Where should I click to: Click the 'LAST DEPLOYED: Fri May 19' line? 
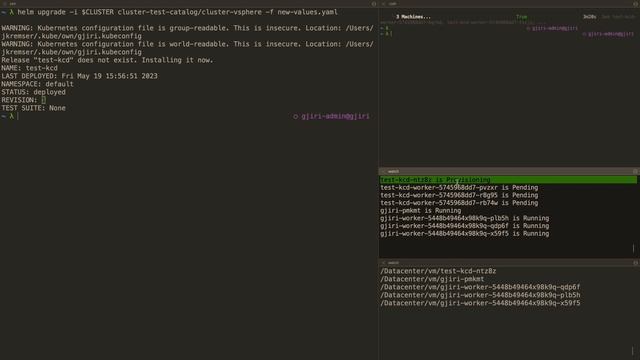point(79,76)
